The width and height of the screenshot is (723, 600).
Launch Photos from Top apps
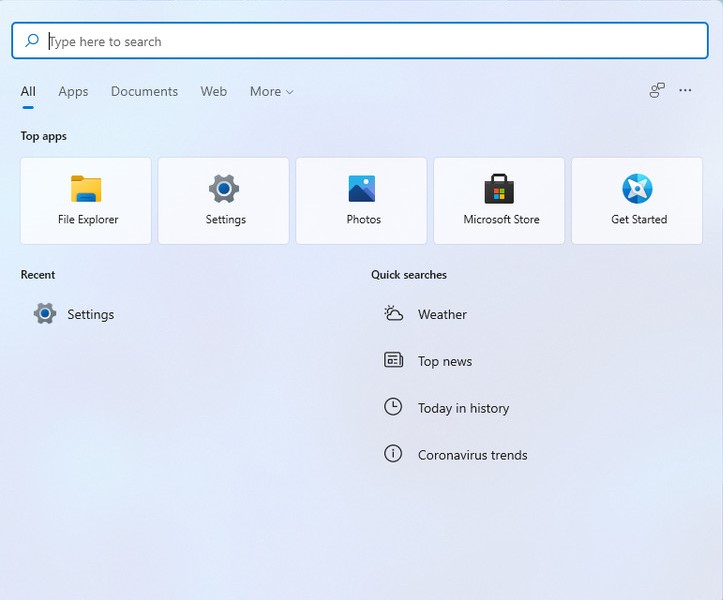coord(362,201)
